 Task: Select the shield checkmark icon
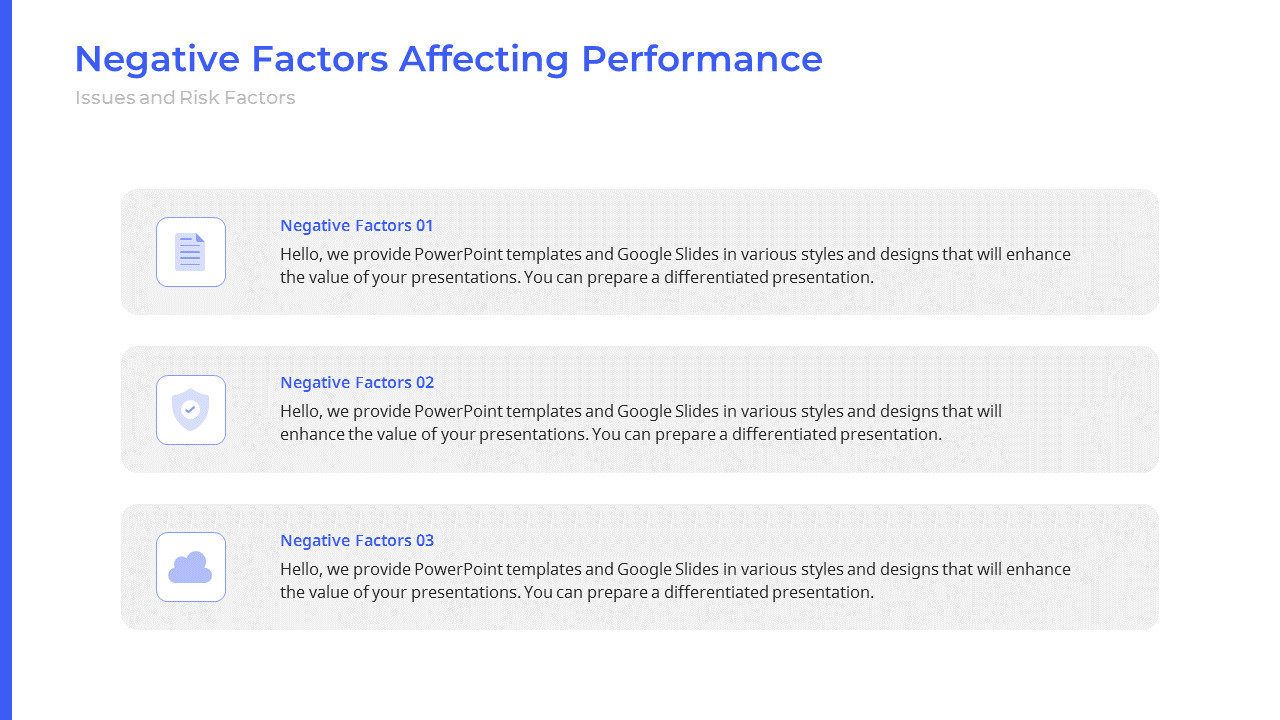tap(190, 410)
